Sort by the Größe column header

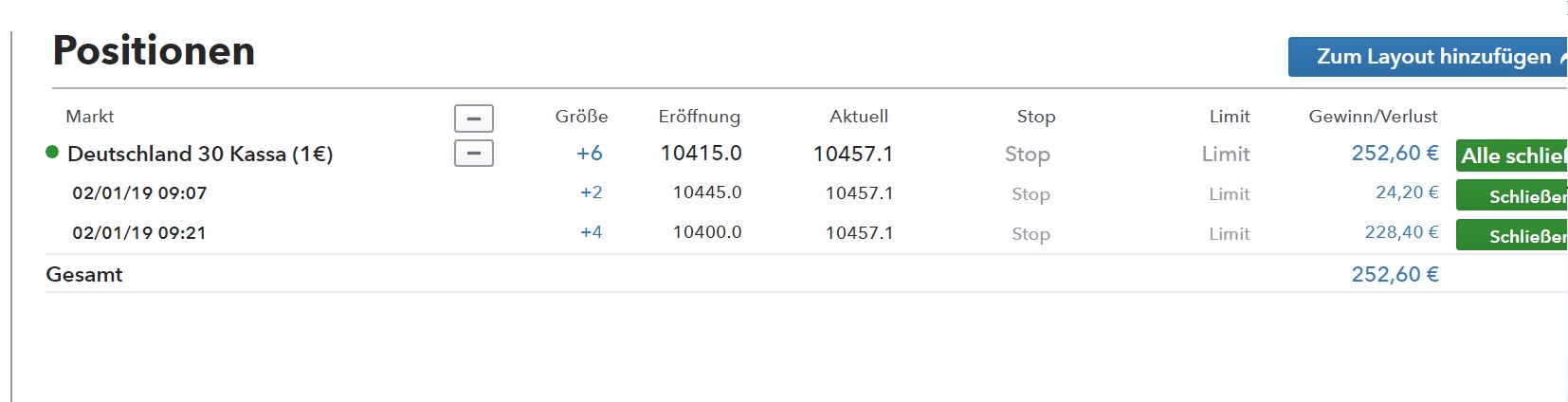coord(581,117)
